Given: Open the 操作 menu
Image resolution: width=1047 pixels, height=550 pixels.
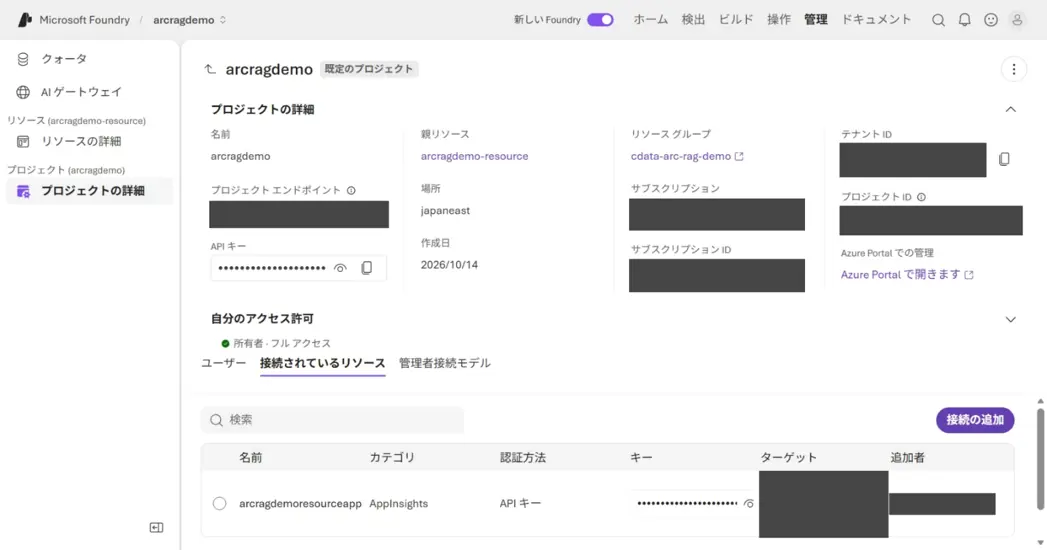Looking at the screenshot, I should point(779,19).
